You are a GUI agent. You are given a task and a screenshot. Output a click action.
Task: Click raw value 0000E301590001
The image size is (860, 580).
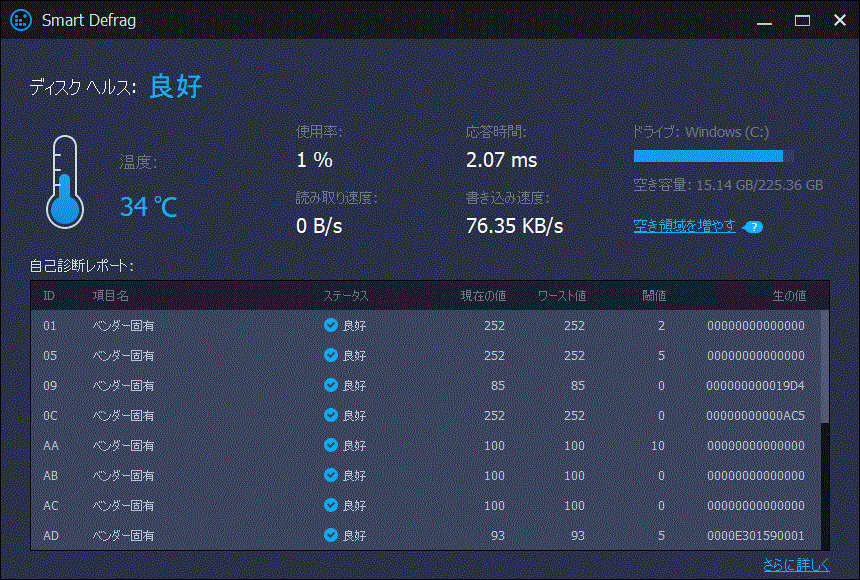(x=755, y=536)
